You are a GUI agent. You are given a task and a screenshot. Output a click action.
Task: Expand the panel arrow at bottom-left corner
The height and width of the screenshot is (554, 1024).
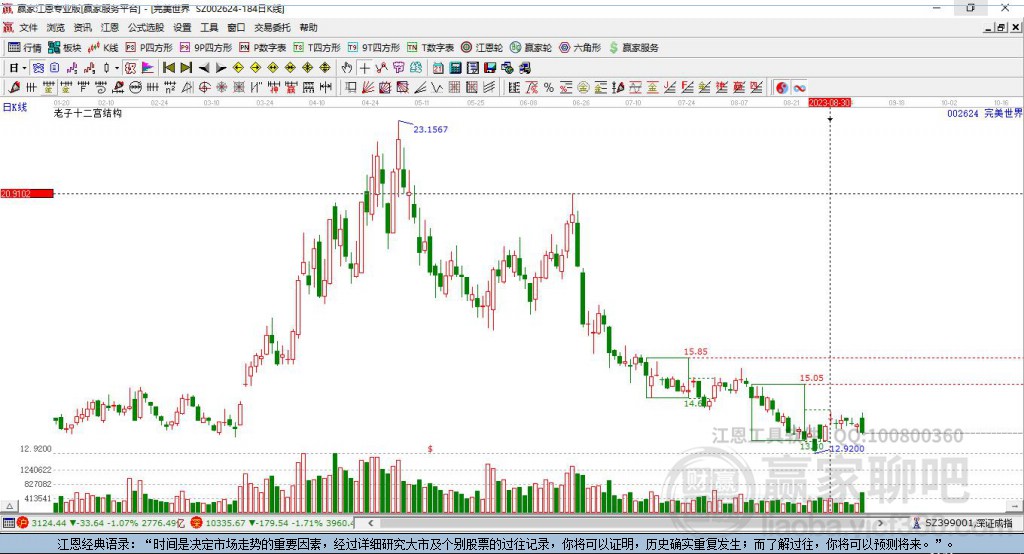click(9, 506)
